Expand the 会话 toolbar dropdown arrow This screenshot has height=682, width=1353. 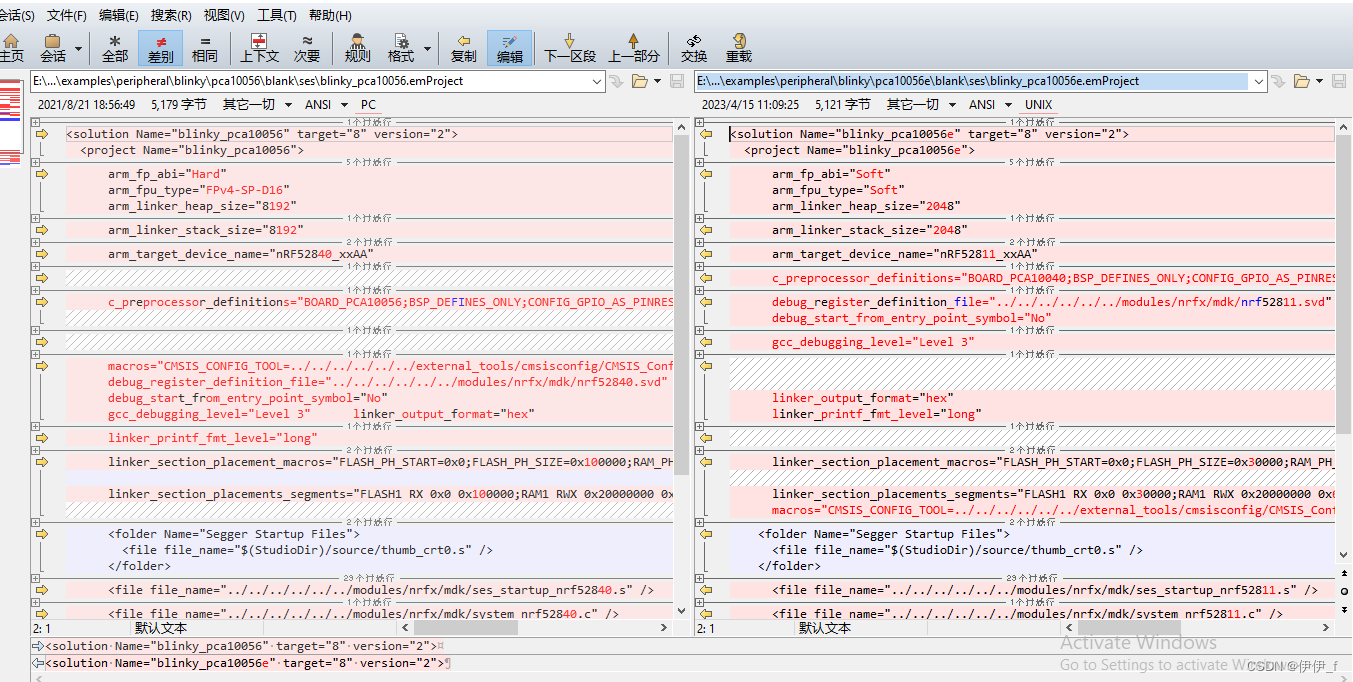[78, 48]
